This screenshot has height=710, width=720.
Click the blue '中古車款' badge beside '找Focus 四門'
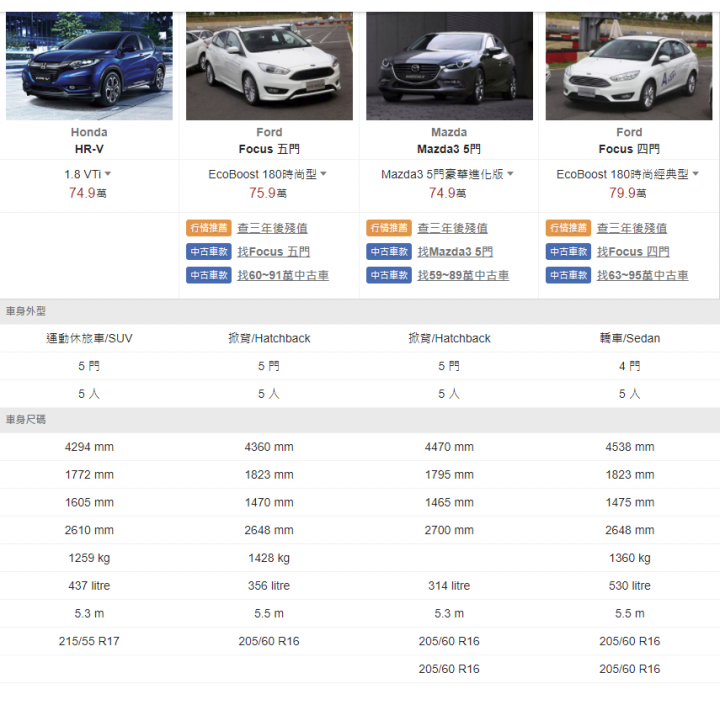(x=568, y=252)
